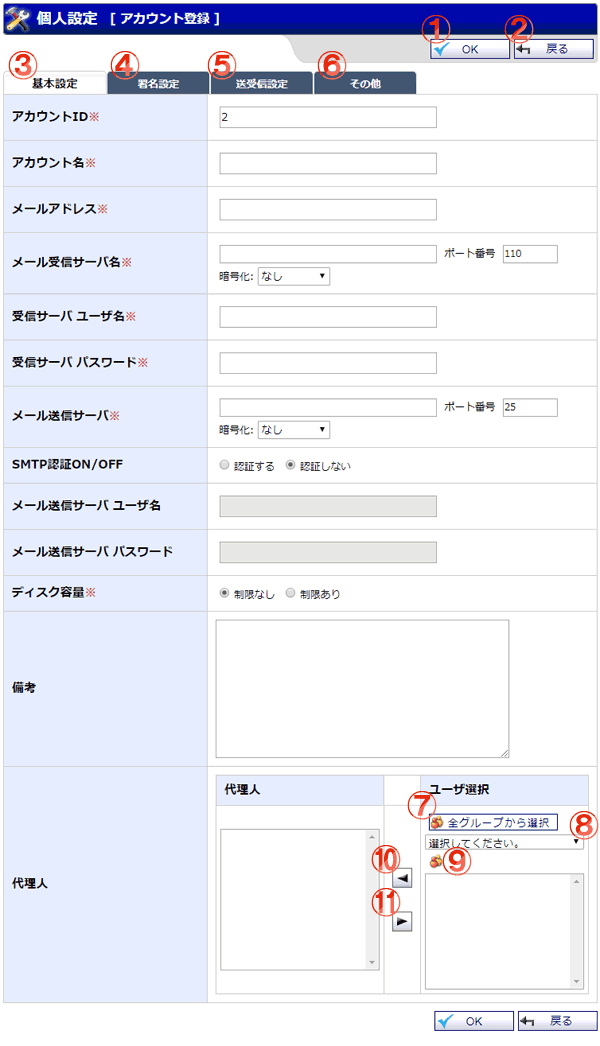The image size is (600, 1046).
Task: Click right arrow button to remove proxy
Action: tap(402, 921)
